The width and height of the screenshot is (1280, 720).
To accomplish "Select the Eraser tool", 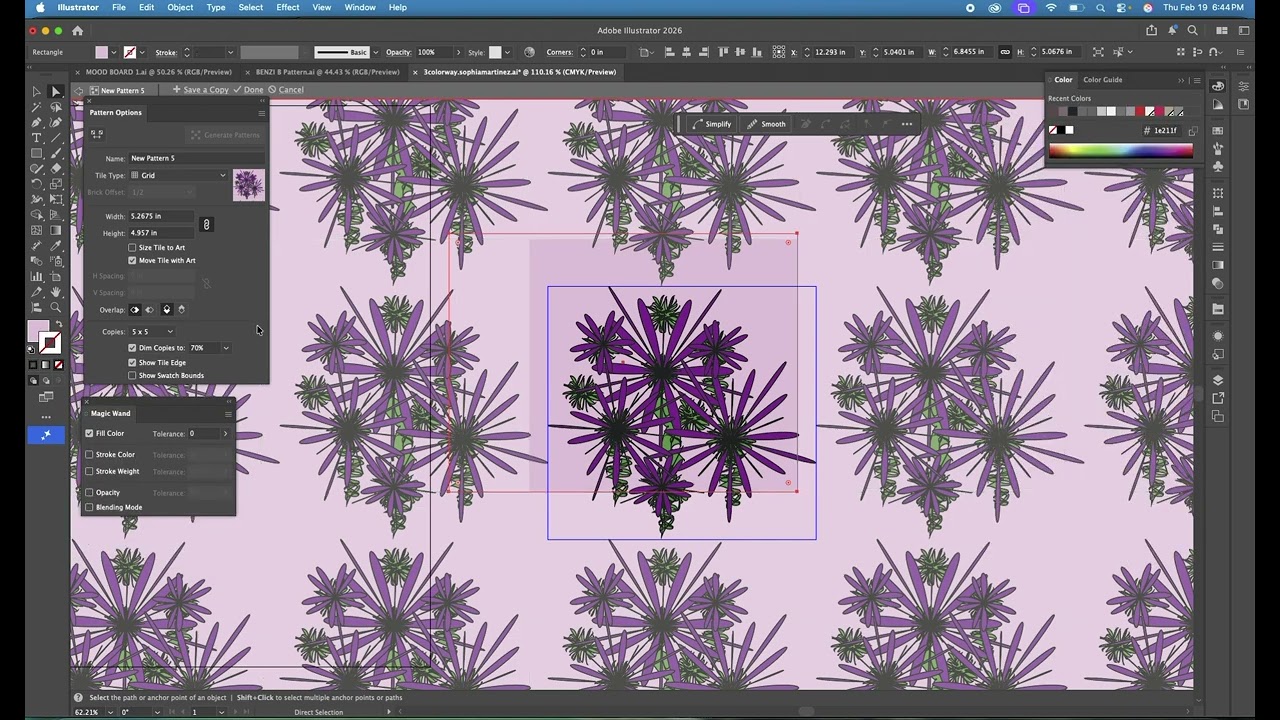I will [x=56, y=168].
